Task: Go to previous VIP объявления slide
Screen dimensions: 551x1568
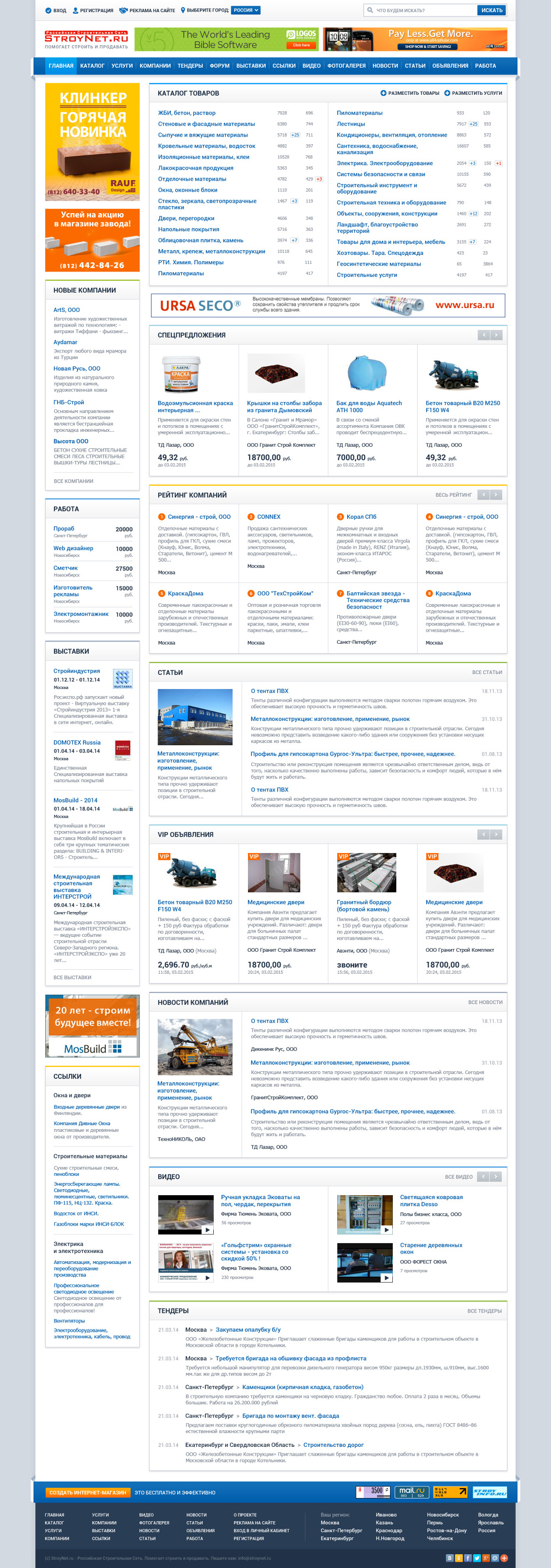Action: [x=483, y=834]
